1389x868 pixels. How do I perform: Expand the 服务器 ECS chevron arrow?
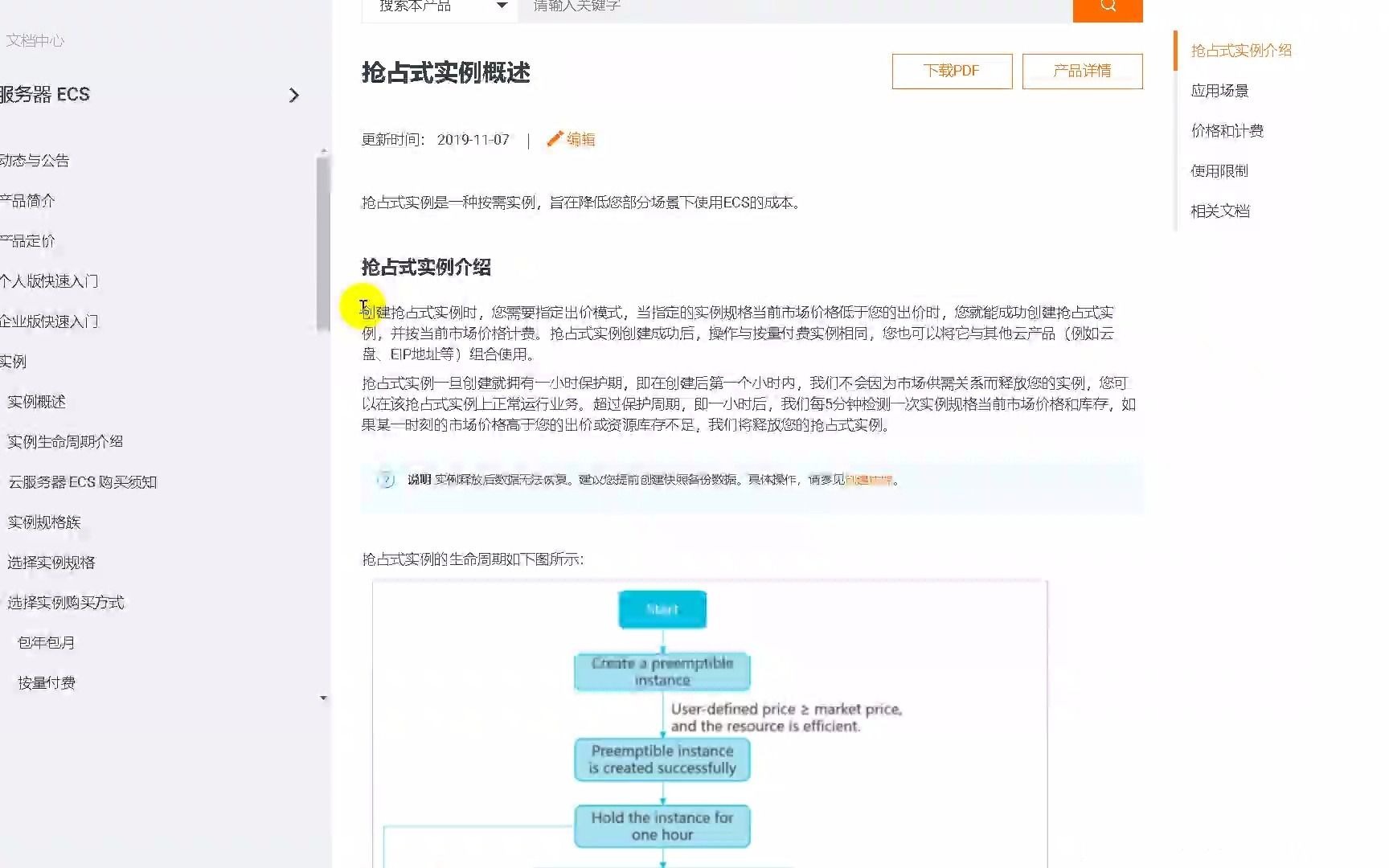[294, 95]
